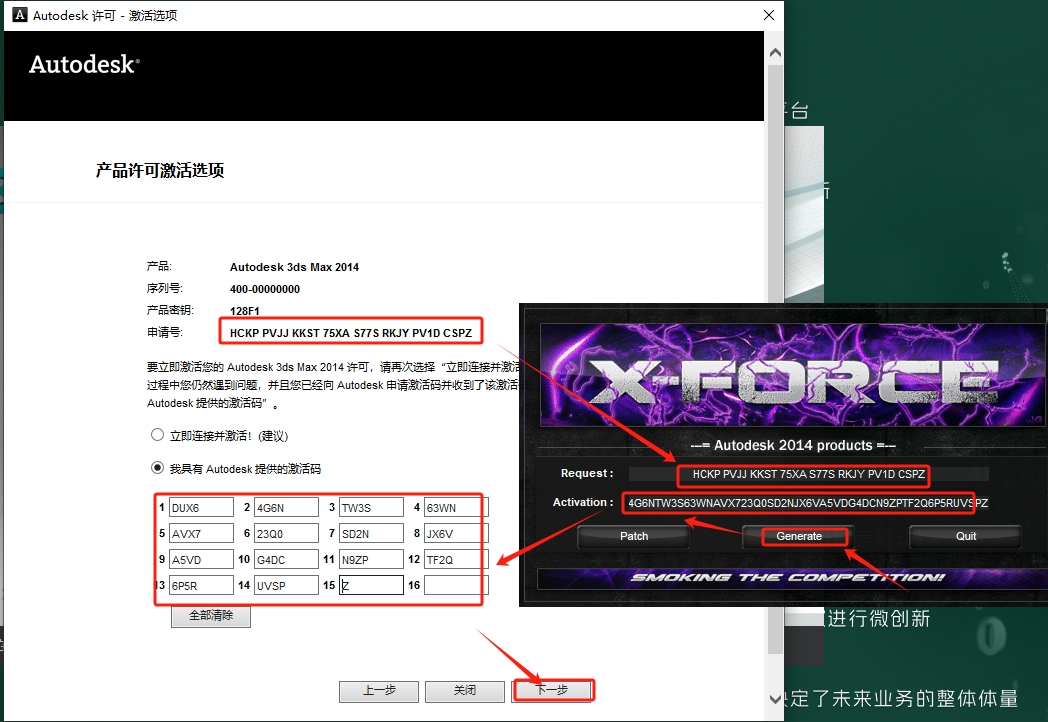Click activation code field 10 containing G4DC
This screenshot has width=1048, height=722.
click(286, 560)
